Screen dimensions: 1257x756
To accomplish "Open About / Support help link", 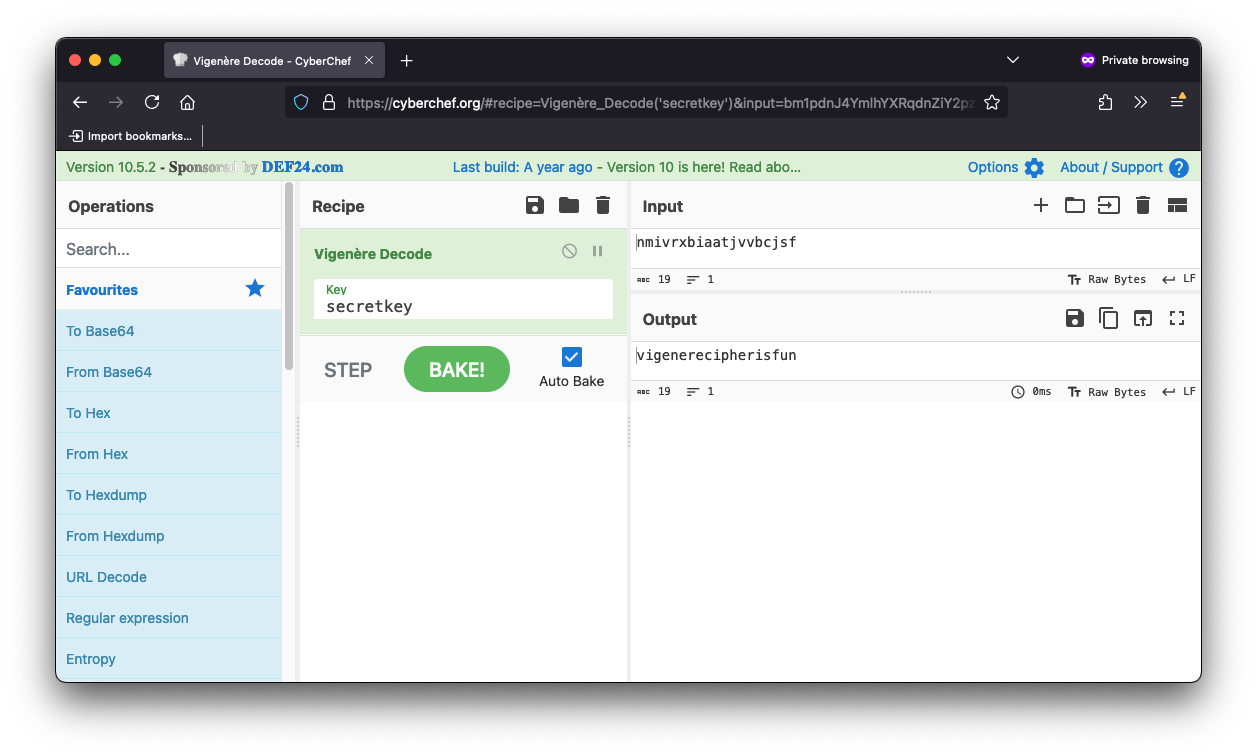I will click(x=1124, y=167).
